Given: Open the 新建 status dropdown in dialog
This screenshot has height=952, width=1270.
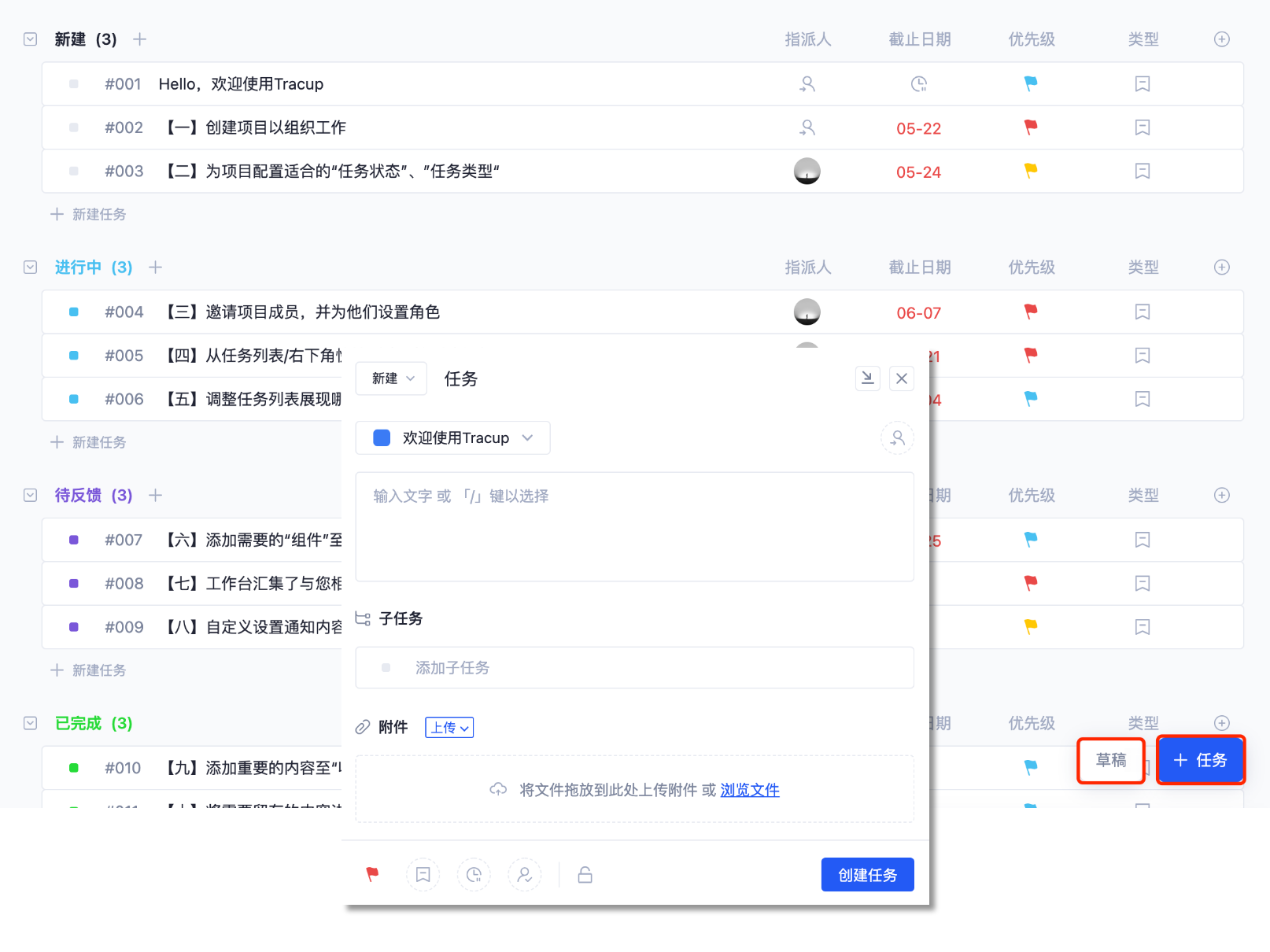Looking at the screenshot, I should (392, 378).
